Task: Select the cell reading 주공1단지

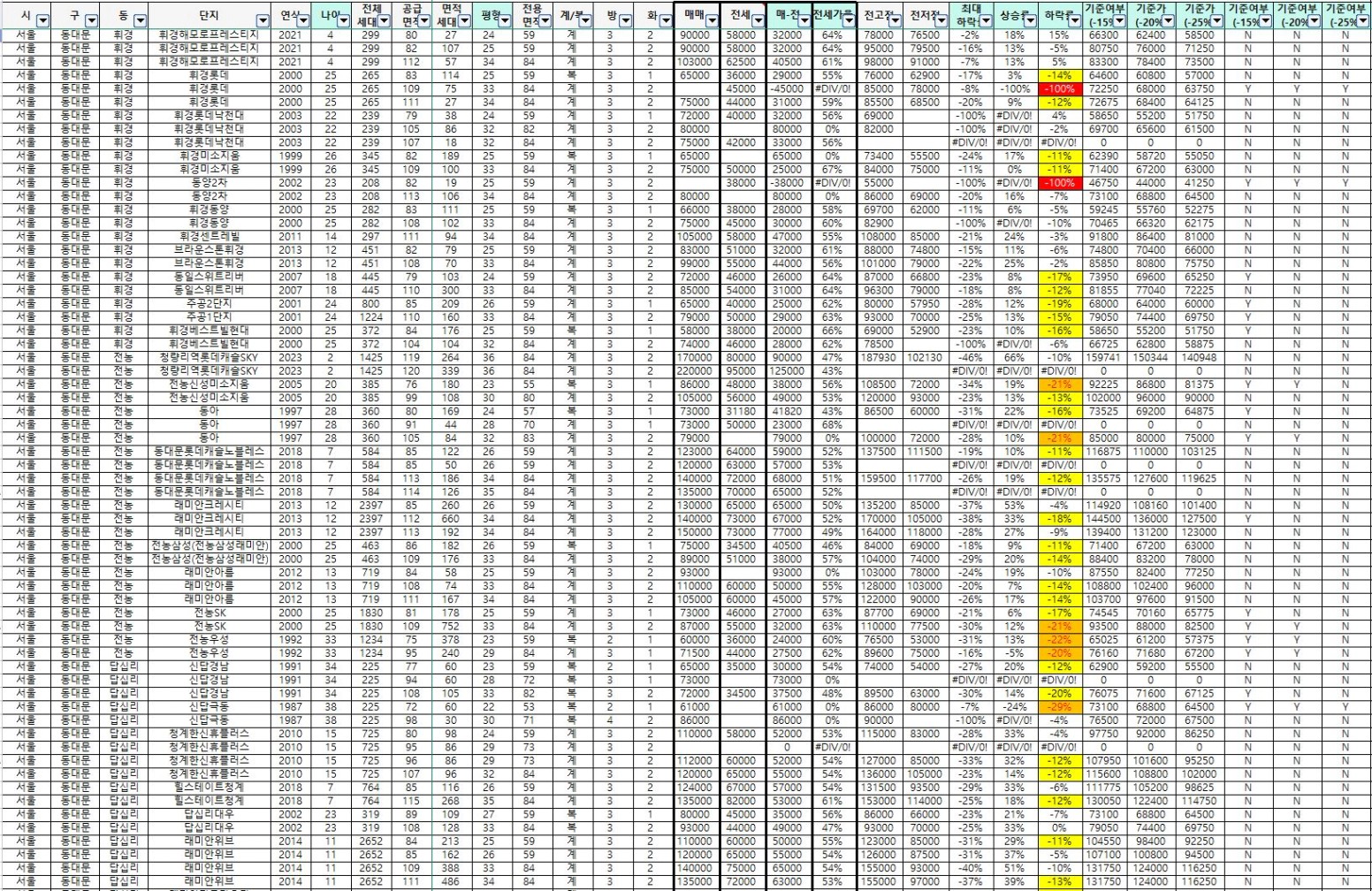Action: 210,317
